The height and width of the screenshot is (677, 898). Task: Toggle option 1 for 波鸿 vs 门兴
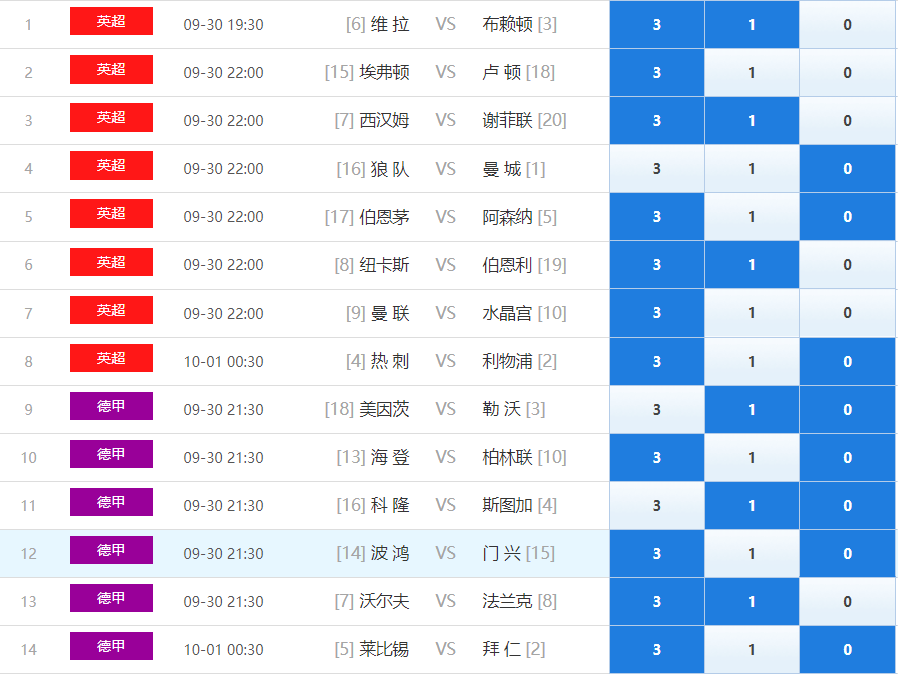tap(752, 554)
